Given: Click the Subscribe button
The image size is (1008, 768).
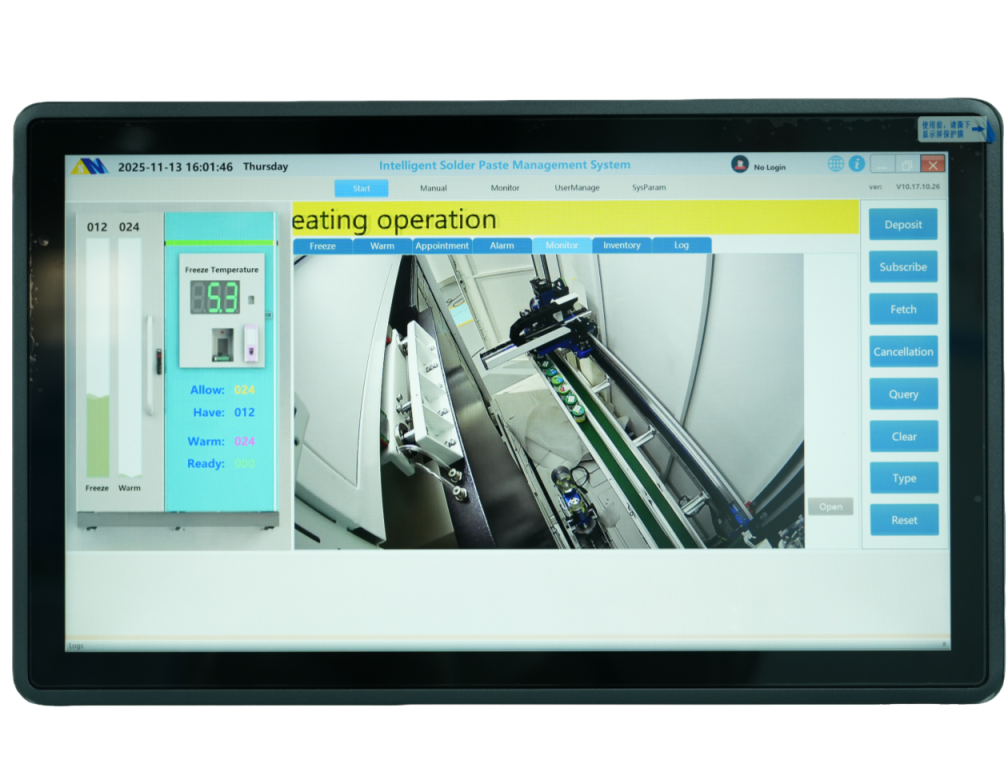Looking at the screenshot, I should (903, 267).
